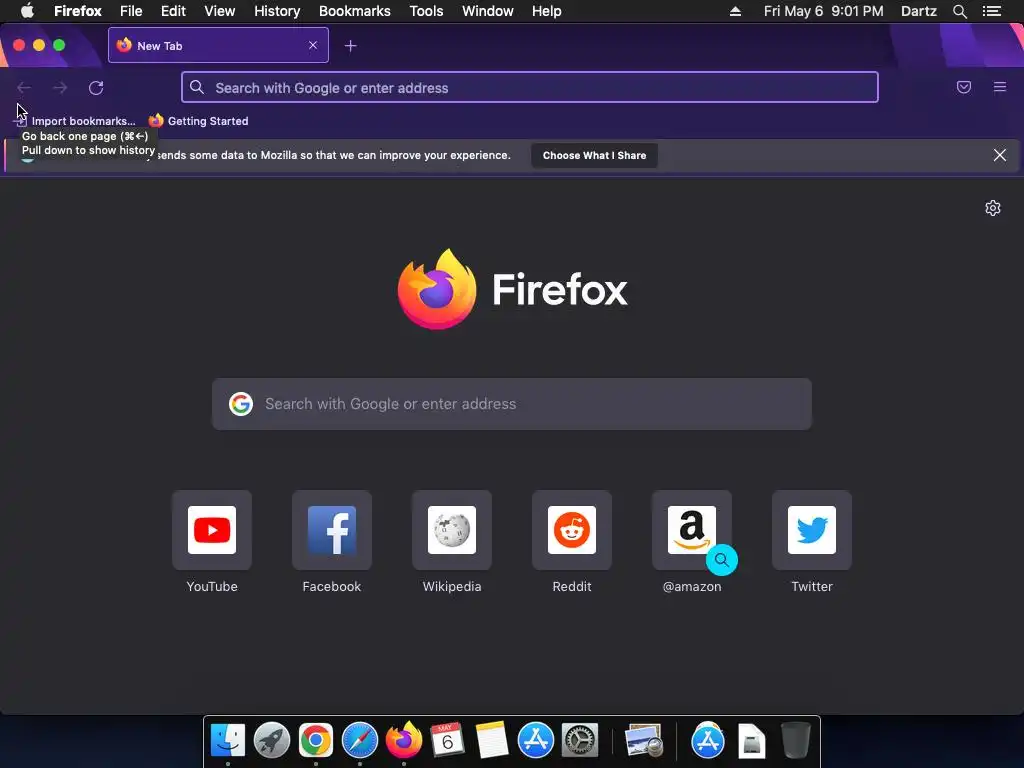
Task: Open the YouTube shortcut tile
Action: 212,530
